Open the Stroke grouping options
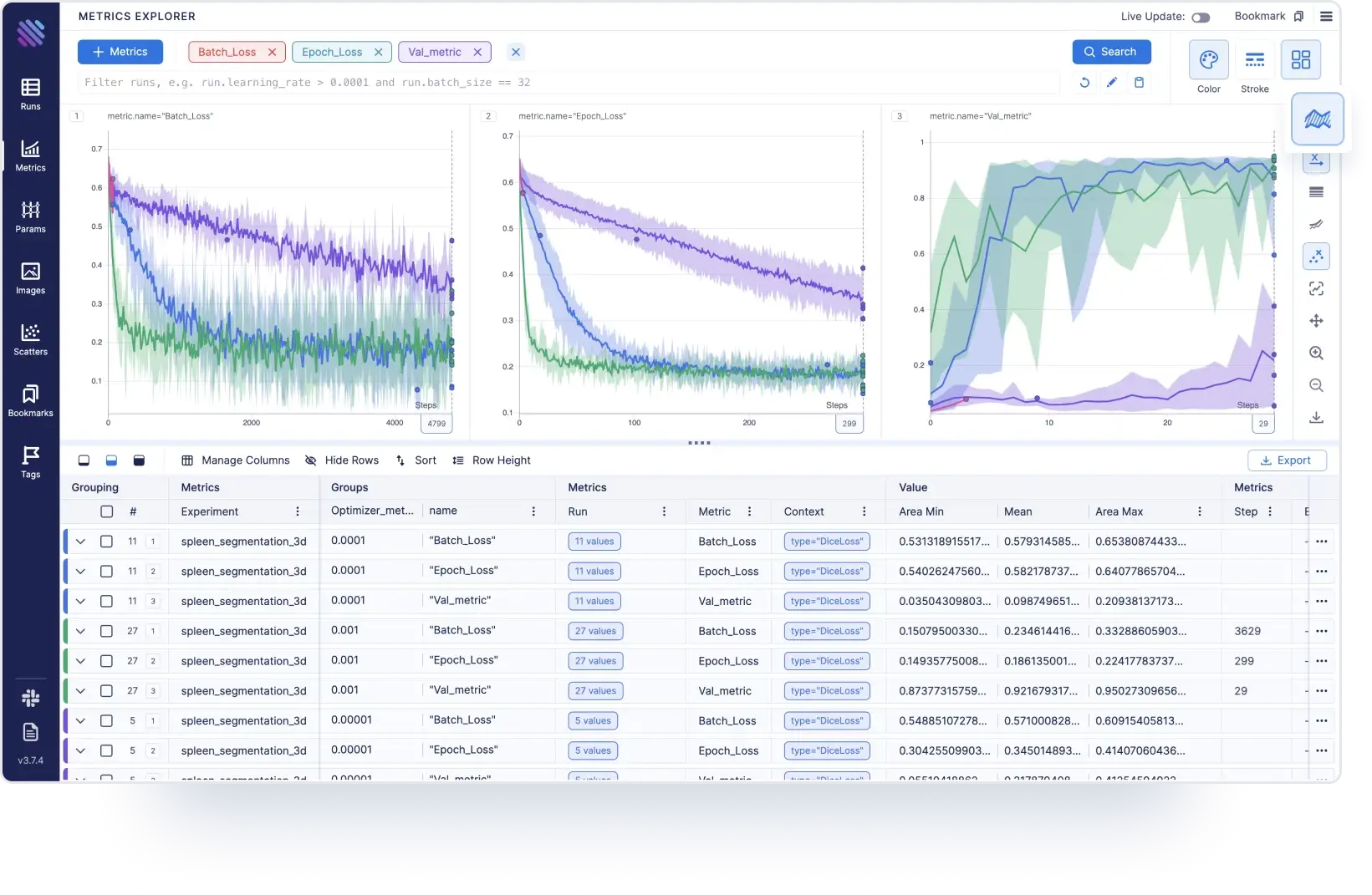 pos(1254,68)
